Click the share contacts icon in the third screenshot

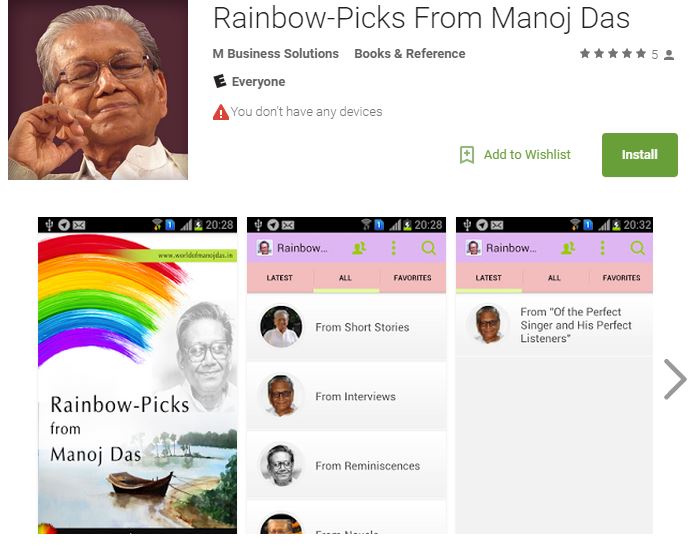coord(568,248)
